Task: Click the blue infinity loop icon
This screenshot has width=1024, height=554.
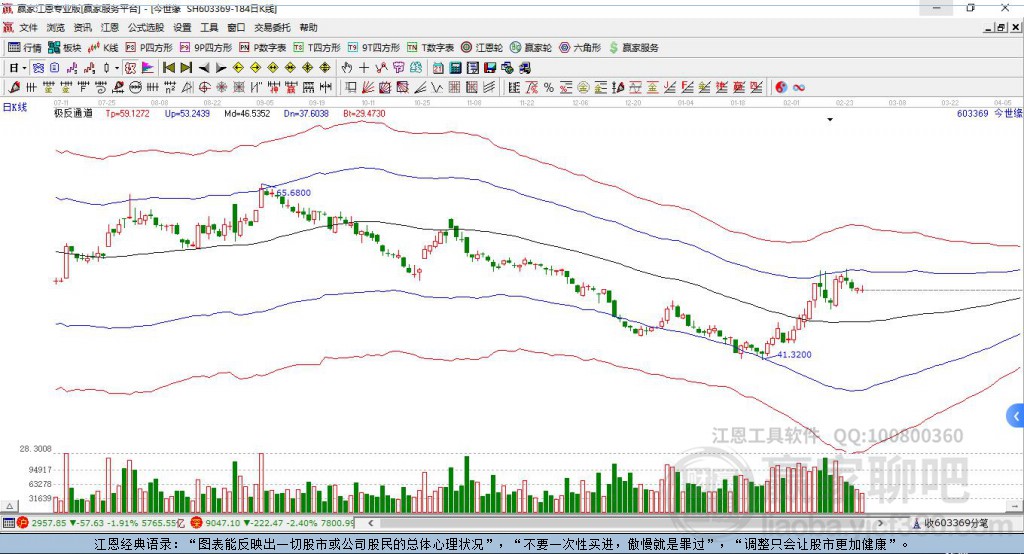Action: click(799, 88)
